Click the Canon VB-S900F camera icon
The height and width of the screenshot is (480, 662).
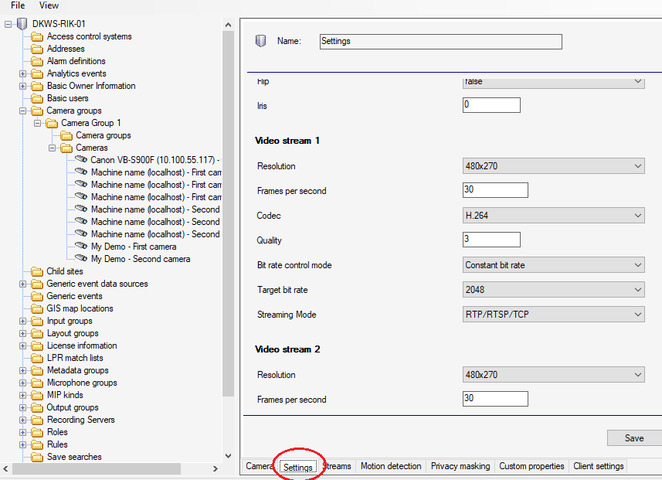click(81, 160)
